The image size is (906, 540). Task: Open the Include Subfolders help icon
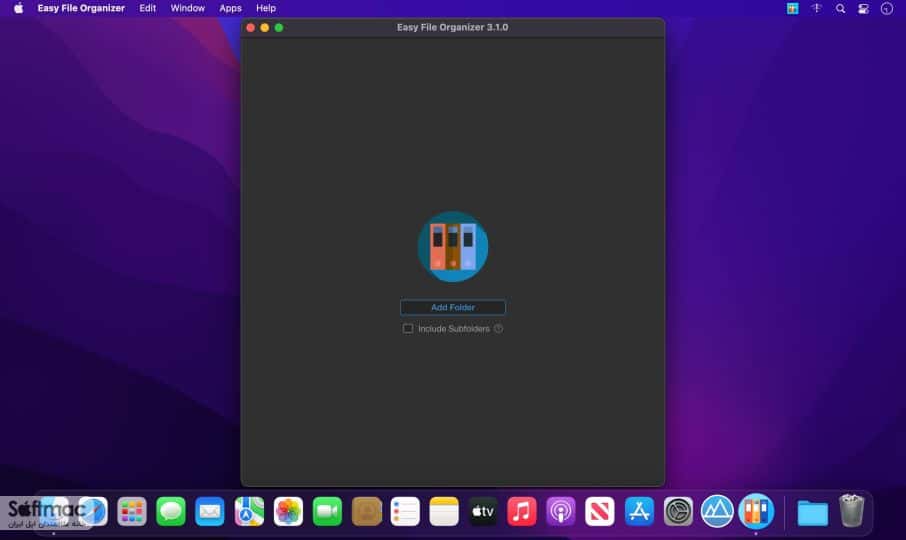[x=498, y=329]
